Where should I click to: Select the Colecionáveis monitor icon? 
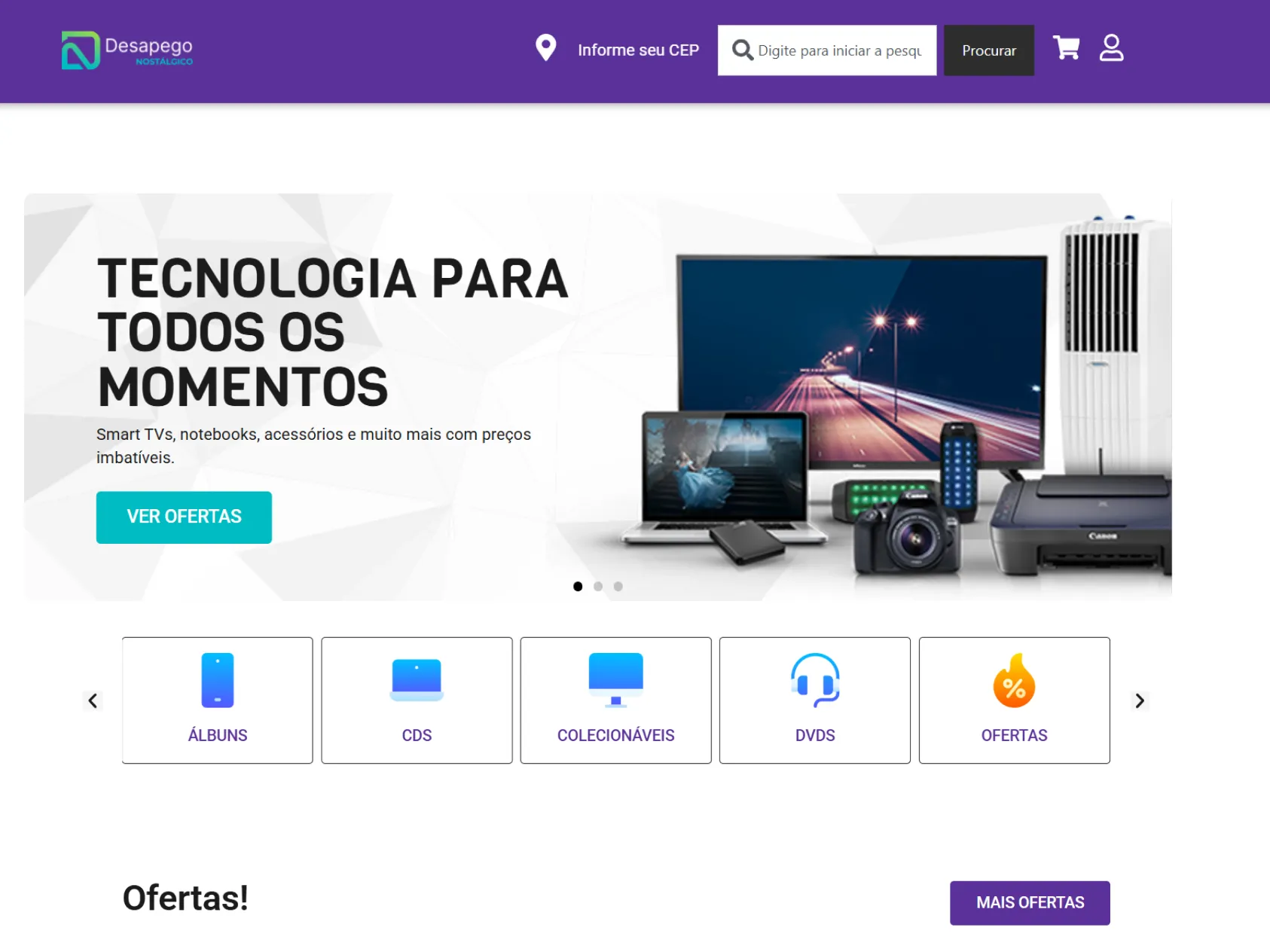(x=615, y=680)
